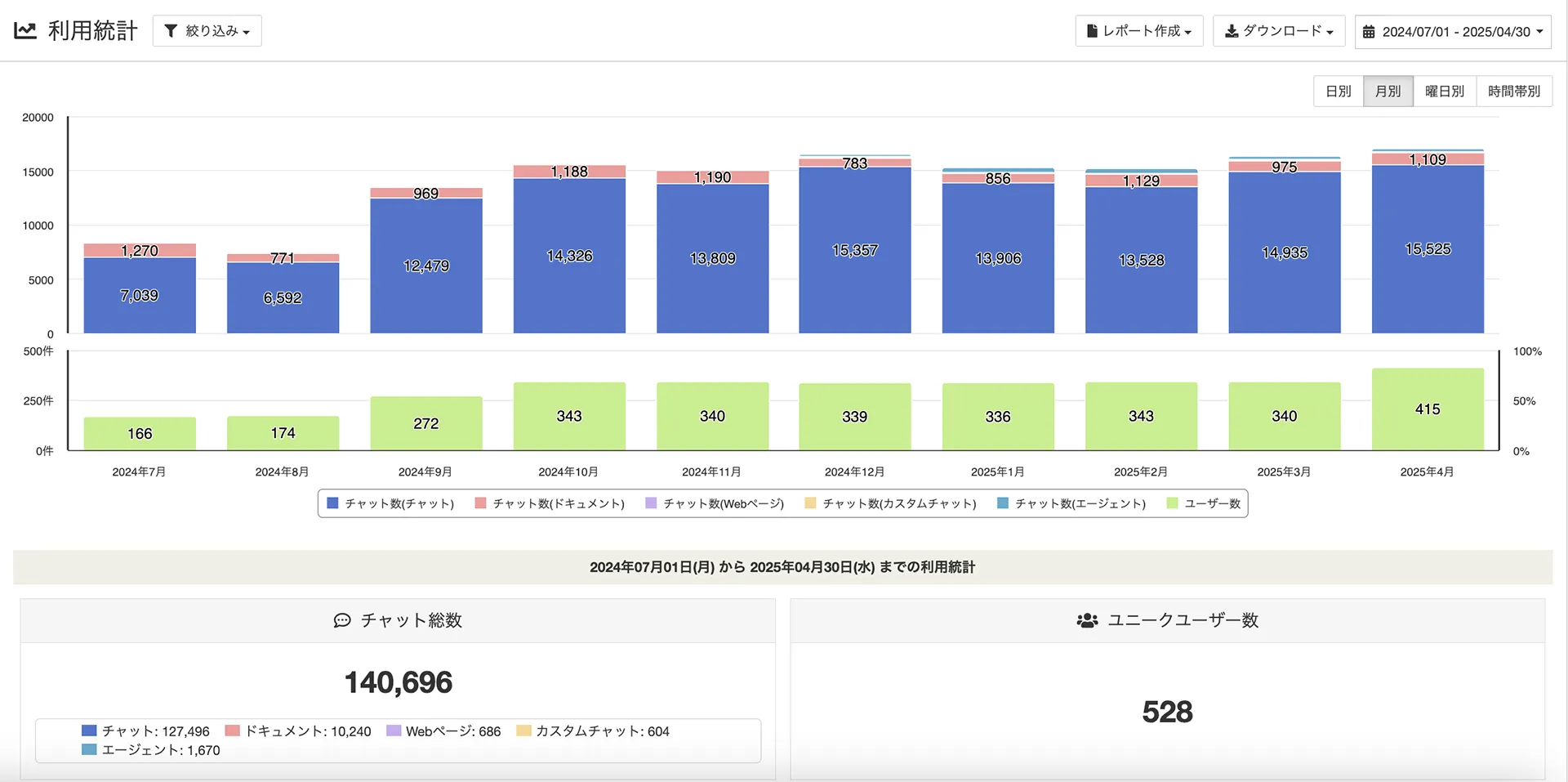Viewport: 1568px width, 782px height.
Task: Toggle チャット数(エージェント) legend series
Action: coord(1071,503)
